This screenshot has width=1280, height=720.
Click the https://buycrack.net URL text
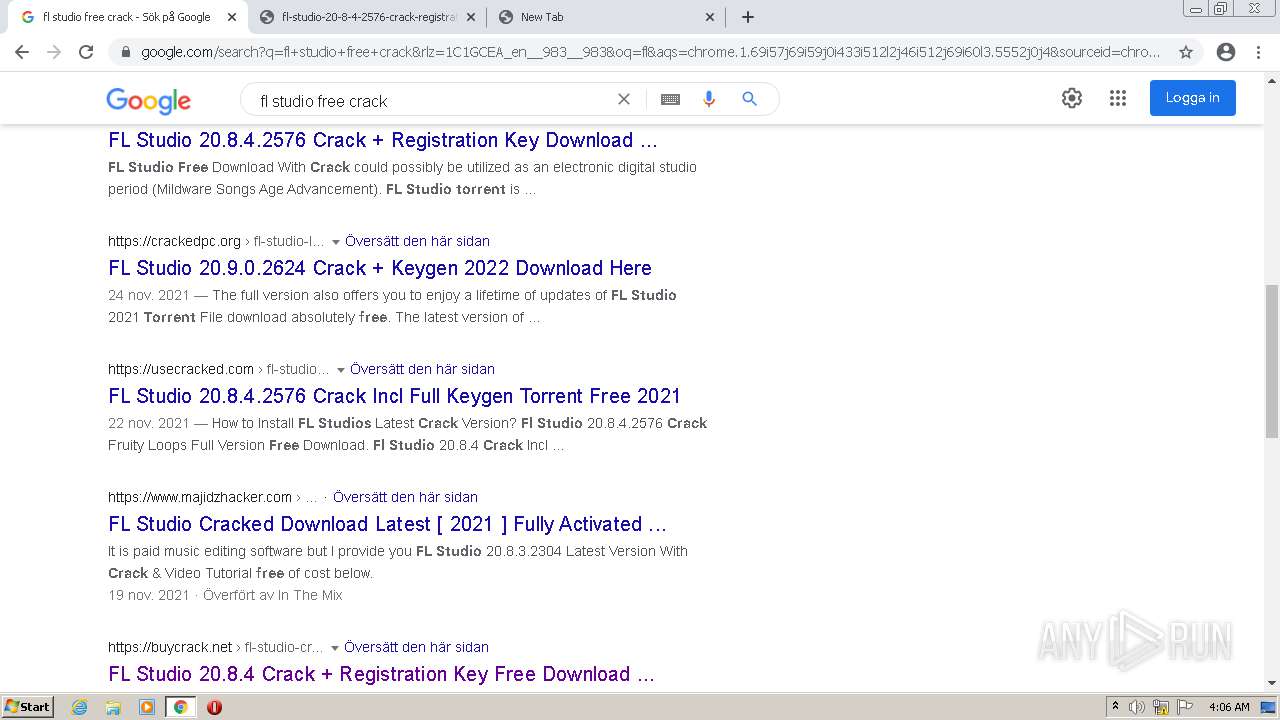170,647
